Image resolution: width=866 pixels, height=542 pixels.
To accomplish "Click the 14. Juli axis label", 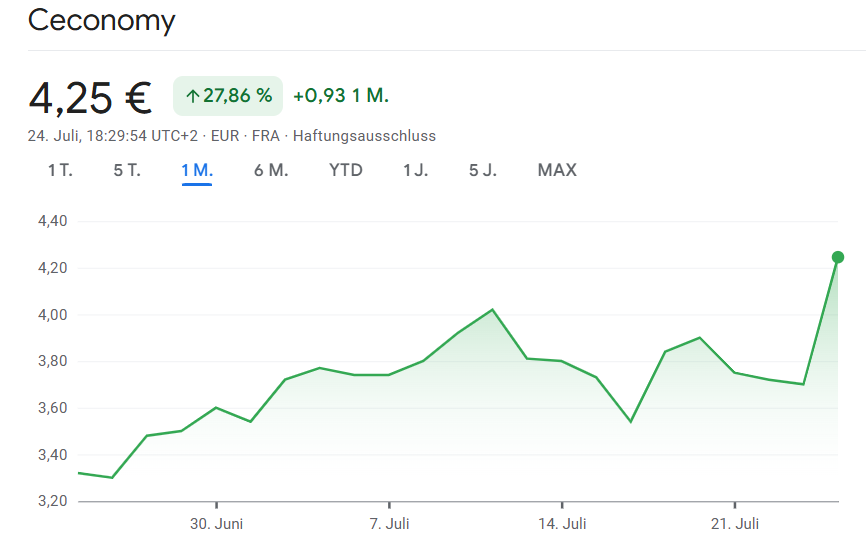I will click(x=562, y=524).
